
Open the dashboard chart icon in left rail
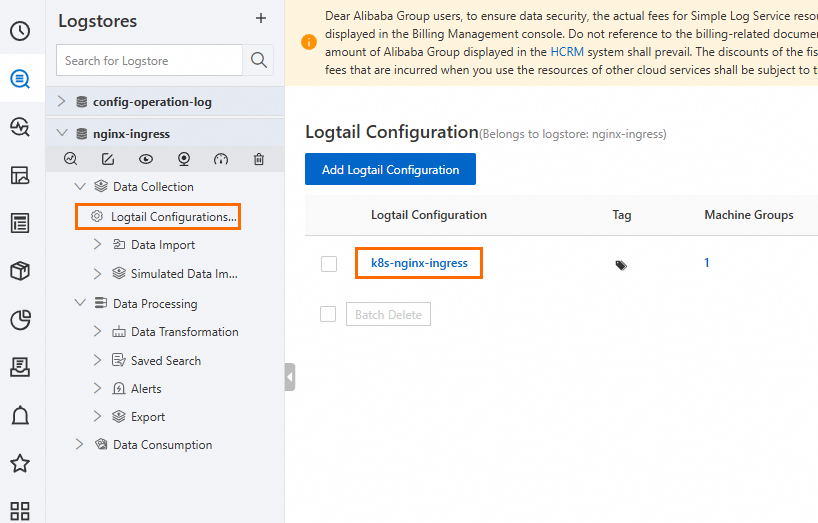coord(20,175)
